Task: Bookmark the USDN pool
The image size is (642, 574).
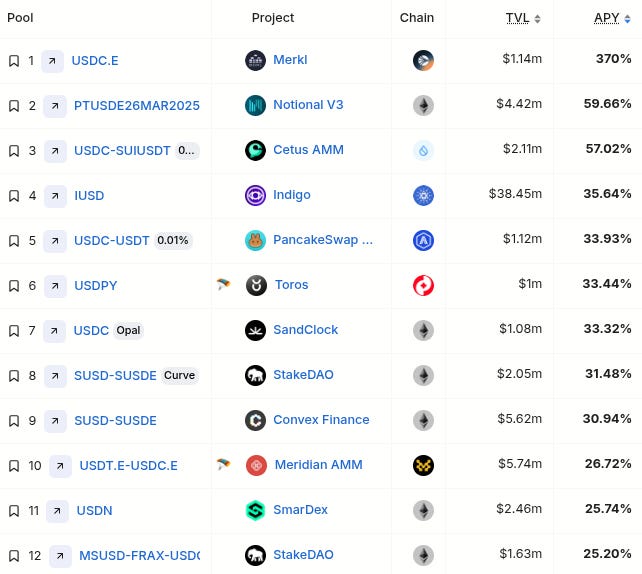Action: (14, 511)
